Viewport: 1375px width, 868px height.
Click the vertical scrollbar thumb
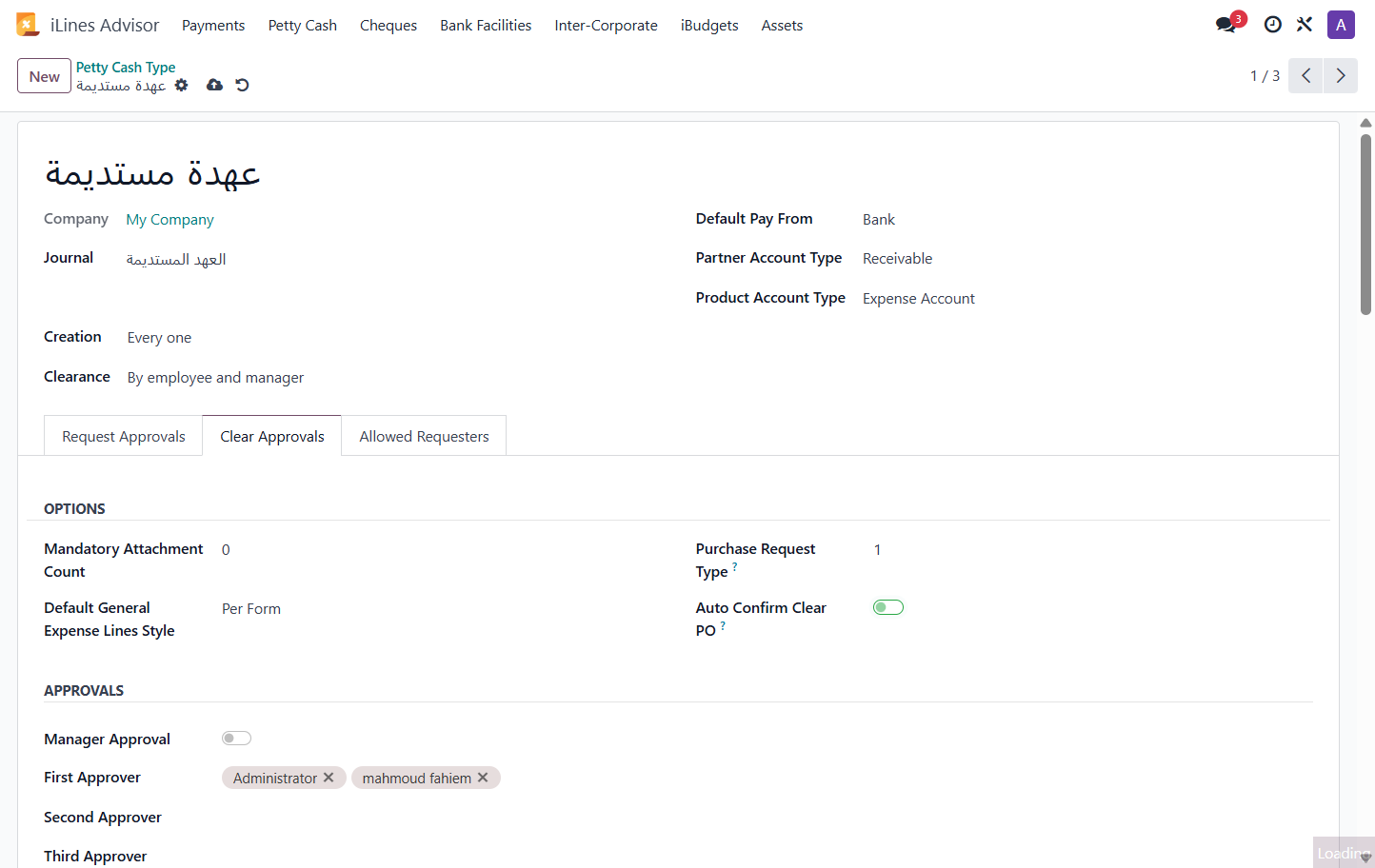[x=1365, y=224]
